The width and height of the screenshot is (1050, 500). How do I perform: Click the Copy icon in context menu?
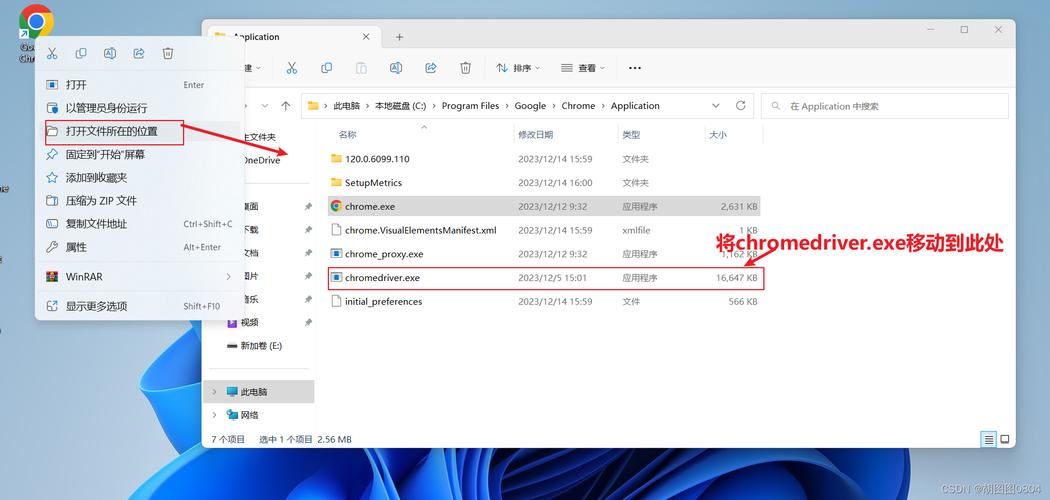(81, 54)
